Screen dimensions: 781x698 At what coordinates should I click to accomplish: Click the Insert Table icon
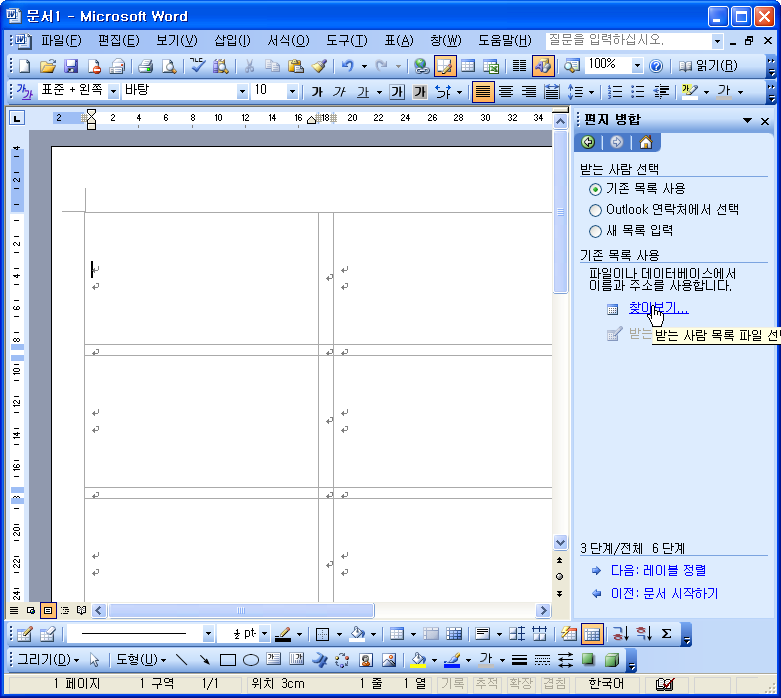(x=468, y=66)
